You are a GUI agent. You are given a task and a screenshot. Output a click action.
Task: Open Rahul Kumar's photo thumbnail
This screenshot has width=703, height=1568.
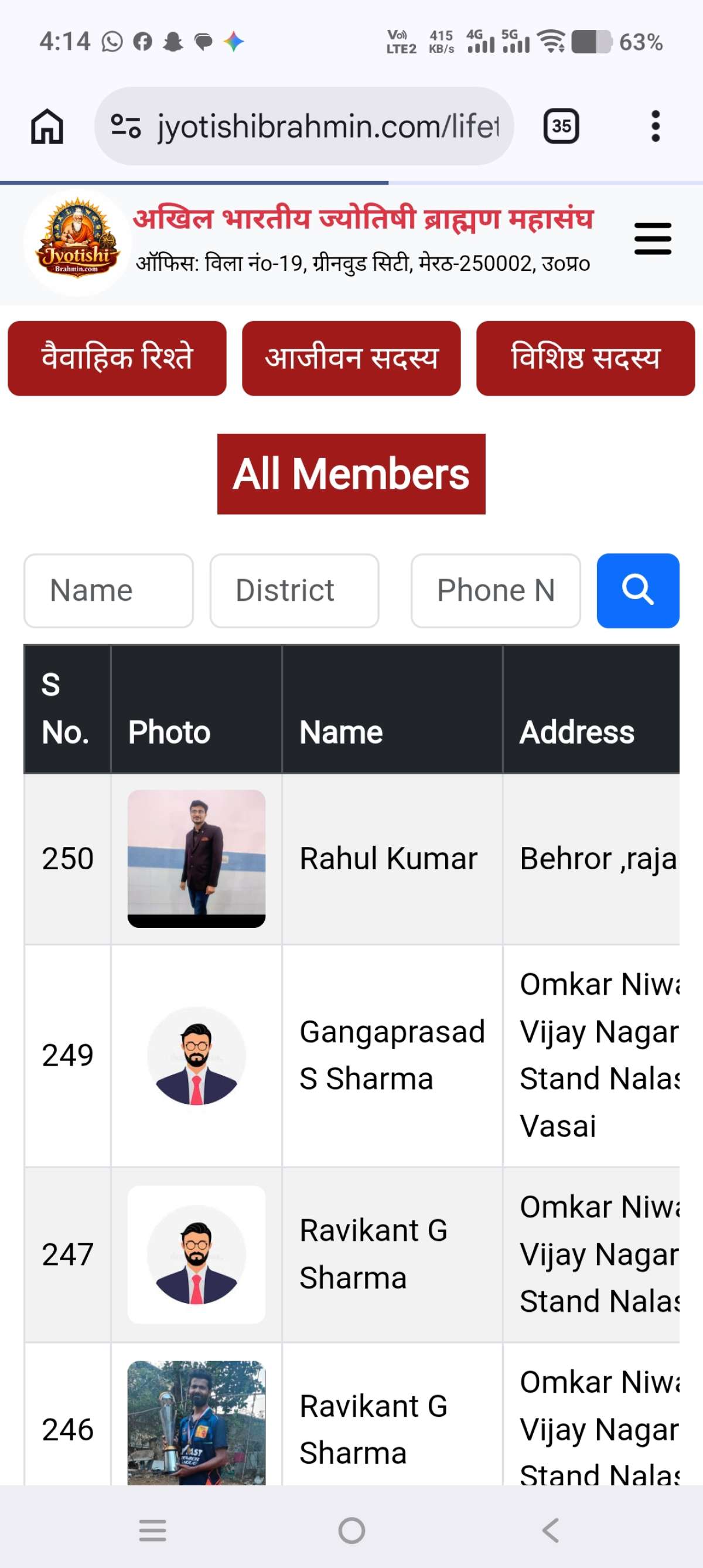point(196,858)
